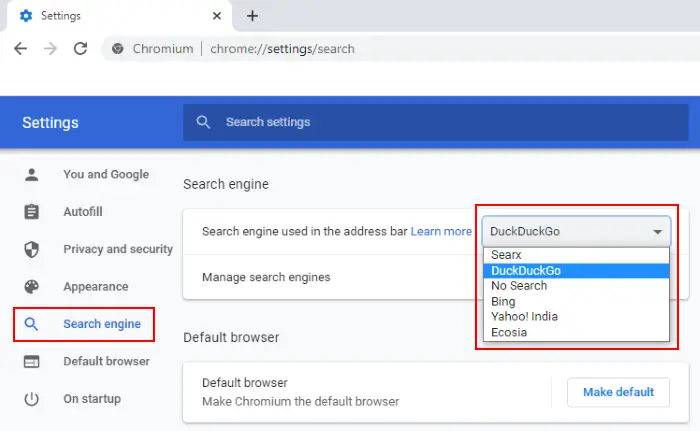Image resolution: width=700 pixels, height=431 pixels.
Task: Go to Privacy and security section
Action: click(x=118, y=249)
